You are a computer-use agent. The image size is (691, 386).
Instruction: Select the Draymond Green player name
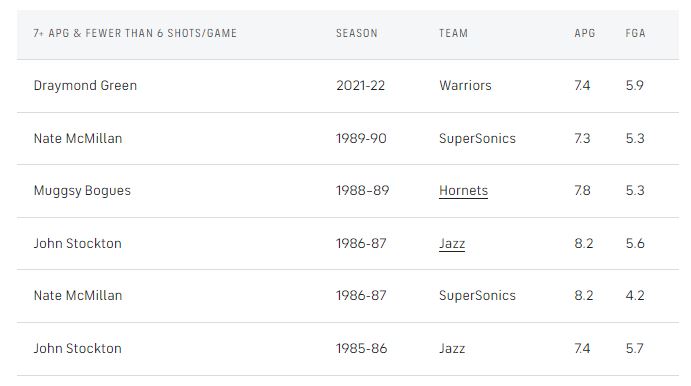click(85, 85)
